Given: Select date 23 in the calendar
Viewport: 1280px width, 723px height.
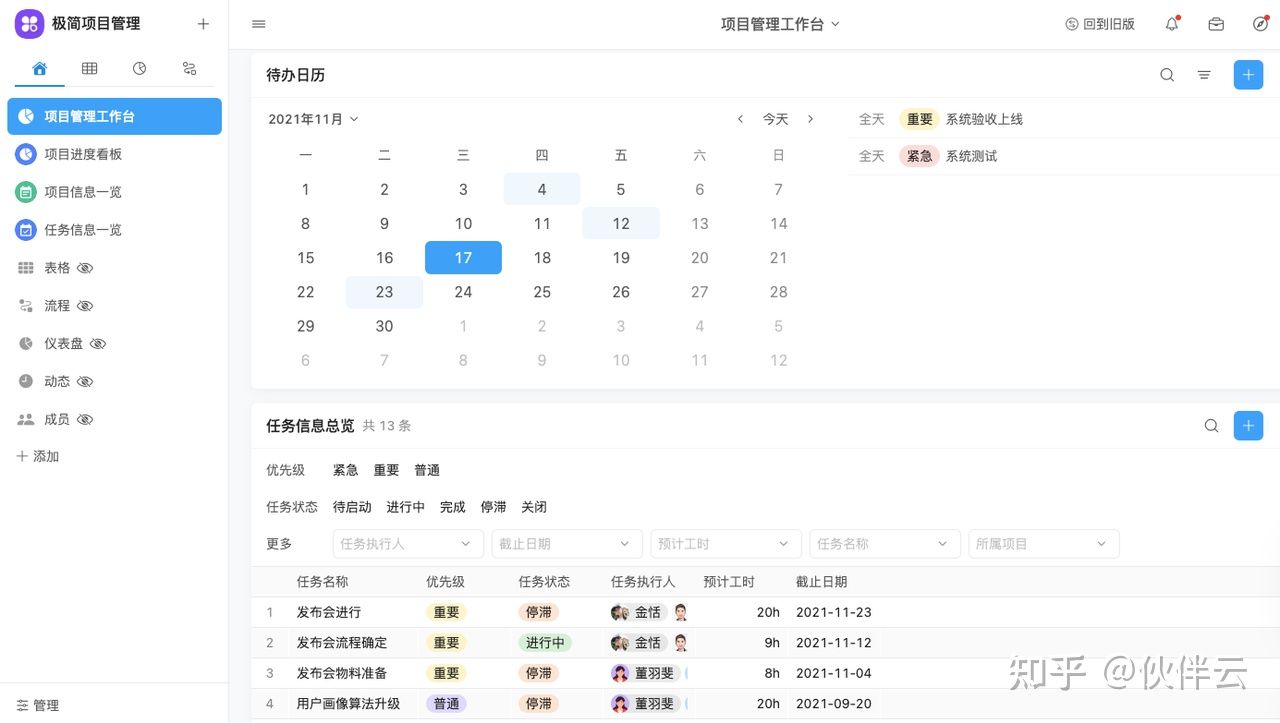Looking at the screenshot, I should click(384, 292).
